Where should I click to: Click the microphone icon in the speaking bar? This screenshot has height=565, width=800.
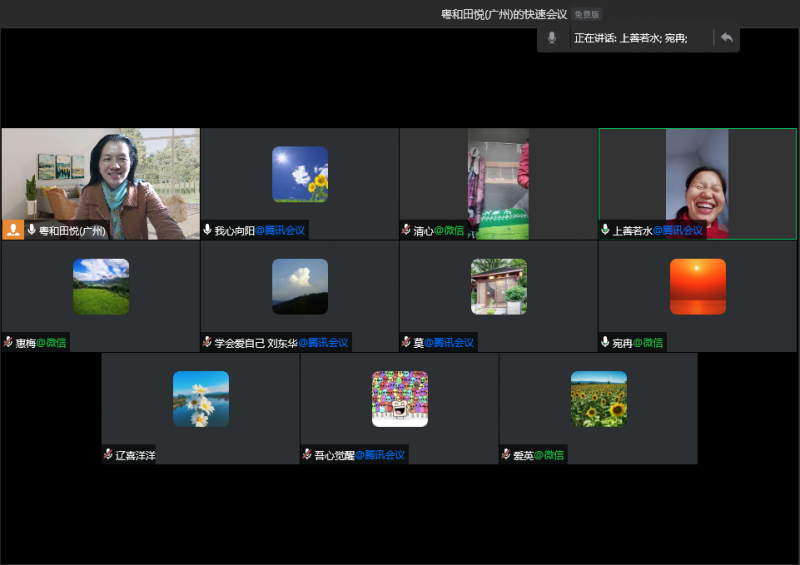pos(551,38)
